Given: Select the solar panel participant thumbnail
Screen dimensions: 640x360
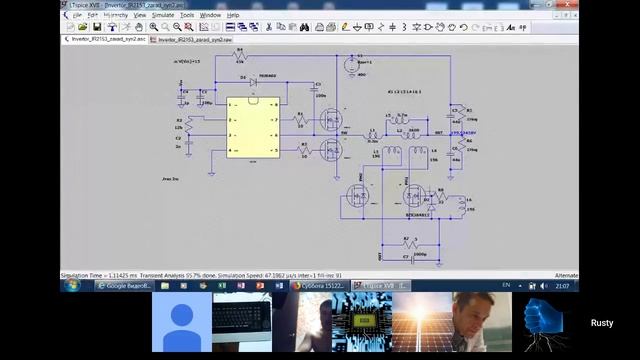Looking at the screenshot, I should pyautogui.click(x=422, y=322).
